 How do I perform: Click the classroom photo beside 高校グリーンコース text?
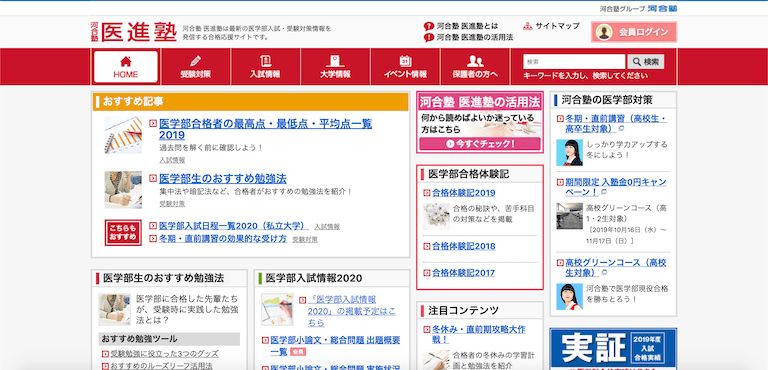[570, 216]
